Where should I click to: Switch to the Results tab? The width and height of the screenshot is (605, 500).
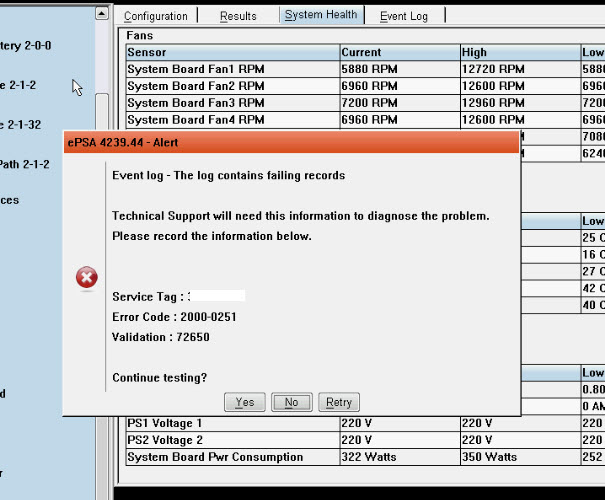[238, 16]
